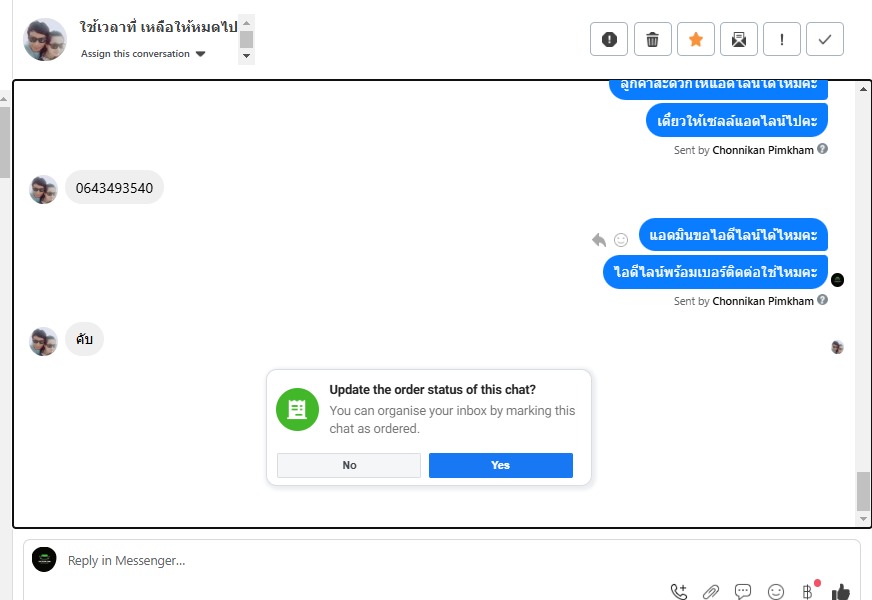
Task: Click No on order status prompt
Action: pyautogui.click(x=349, y=465)
